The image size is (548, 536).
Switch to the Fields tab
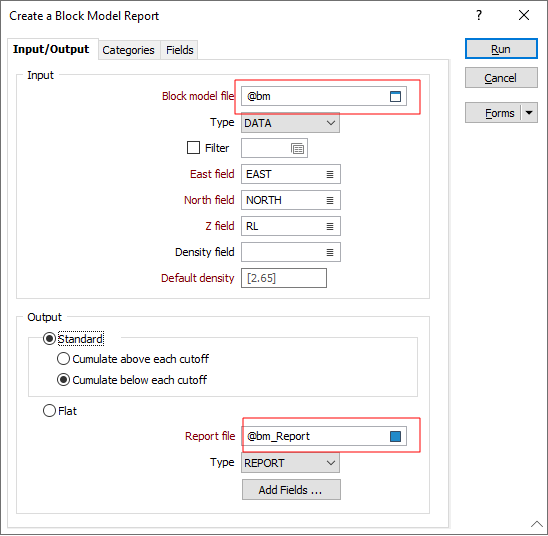[180, 50]
